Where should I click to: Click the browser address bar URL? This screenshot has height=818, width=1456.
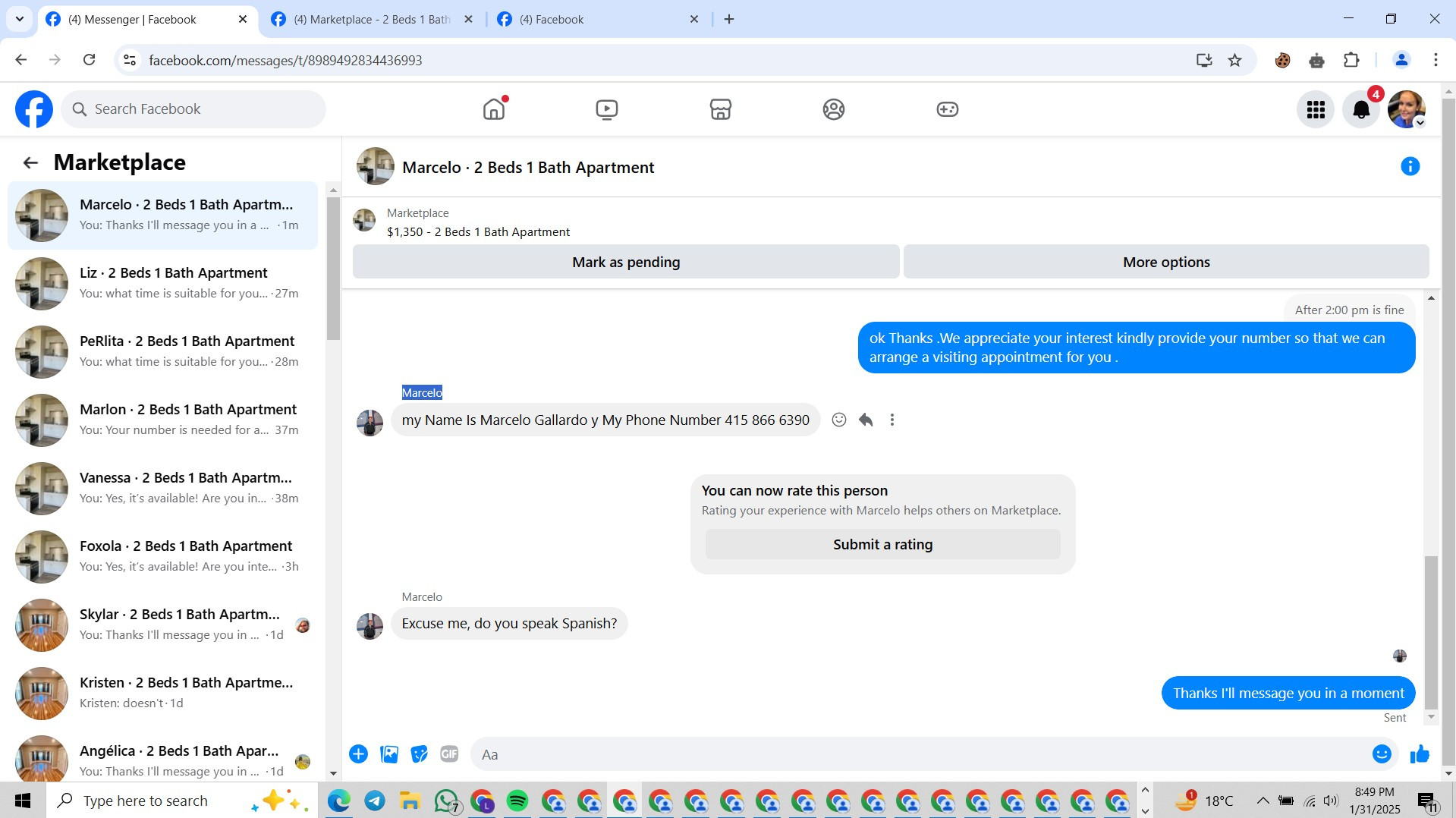285,60
